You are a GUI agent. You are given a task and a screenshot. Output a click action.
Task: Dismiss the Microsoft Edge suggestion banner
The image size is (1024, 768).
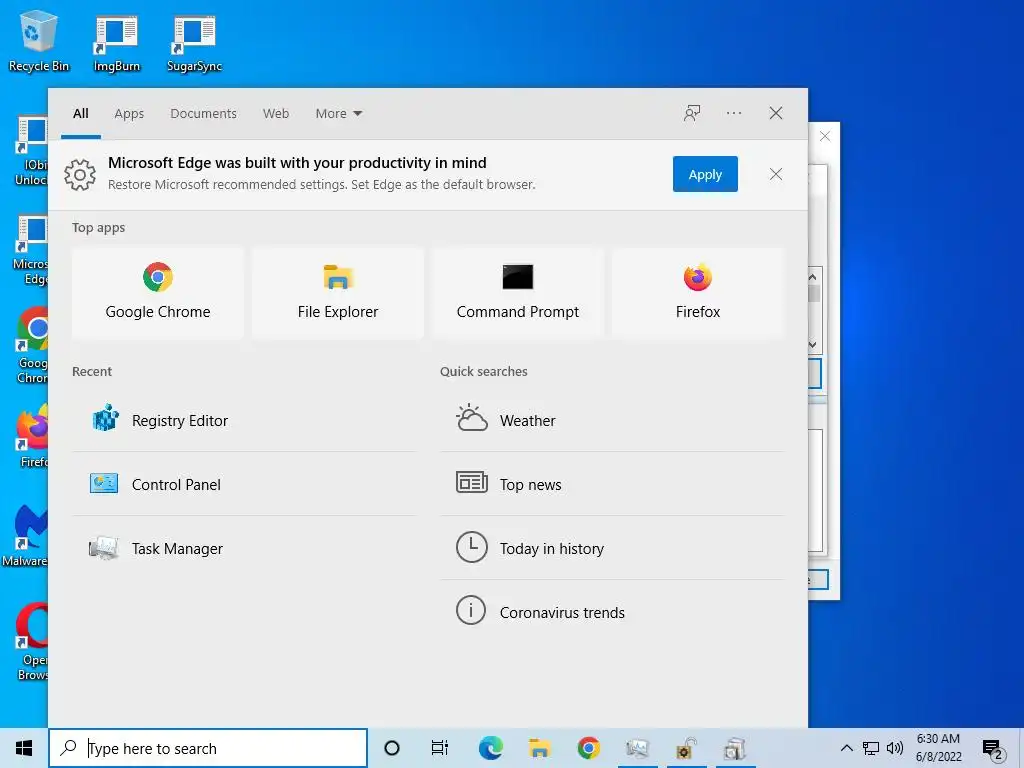775,174
